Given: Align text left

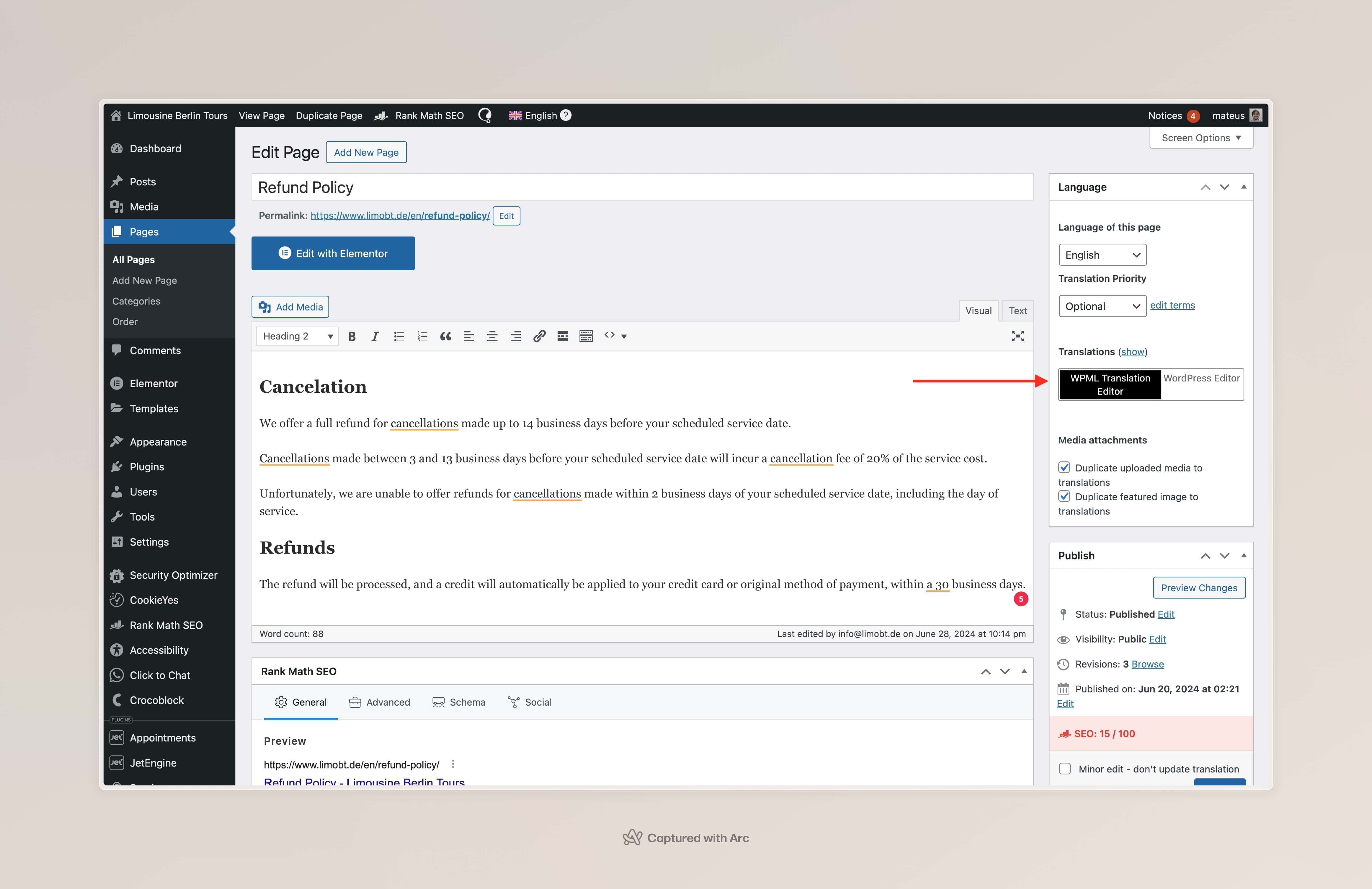Looking at the screenshot, I should coord(469,336).
